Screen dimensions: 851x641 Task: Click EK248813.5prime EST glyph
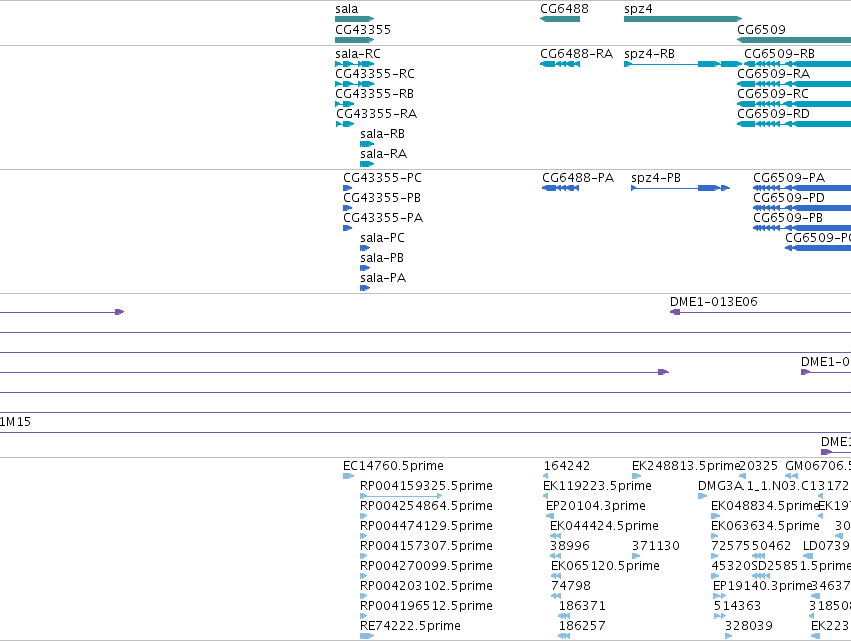coord(637,477)
